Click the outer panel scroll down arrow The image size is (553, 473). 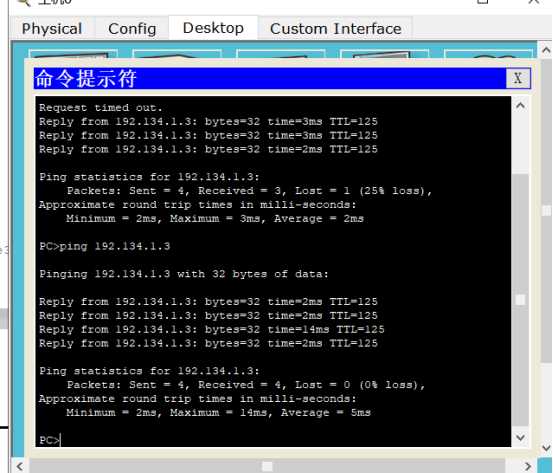(546, 448)
